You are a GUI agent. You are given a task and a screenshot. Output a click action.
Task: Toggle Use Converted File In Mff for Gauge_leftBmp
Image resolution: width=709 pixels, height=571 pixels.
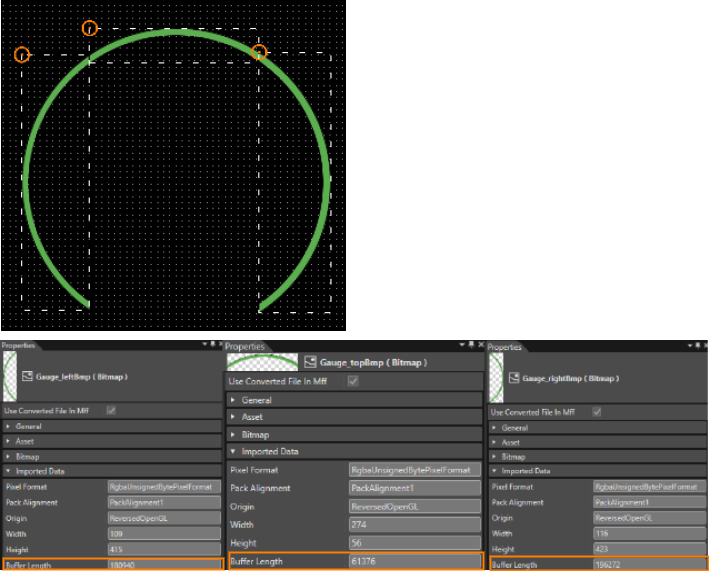point(111,411)
